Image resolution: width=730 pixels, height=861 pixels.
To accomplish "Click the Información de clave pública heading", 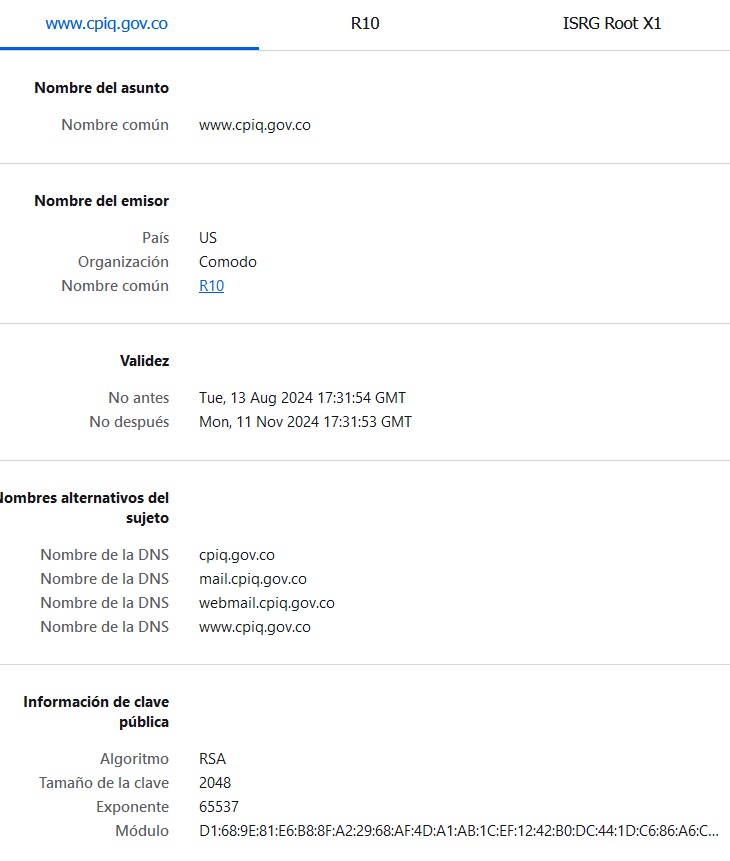I will [96, 712].
